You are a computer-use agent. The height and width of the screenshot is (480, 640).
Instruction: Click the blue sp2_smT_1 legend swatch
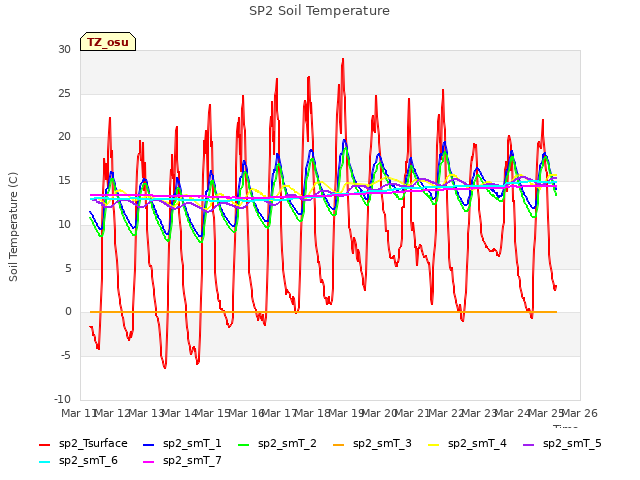click(x=149, y=444)
